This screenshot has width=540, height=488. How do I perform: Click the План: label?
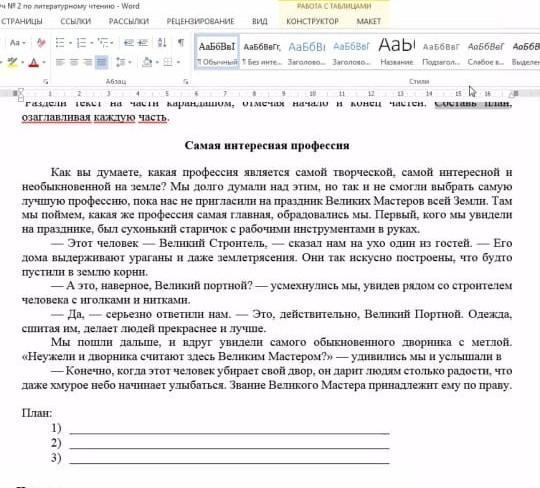[37, 413]
